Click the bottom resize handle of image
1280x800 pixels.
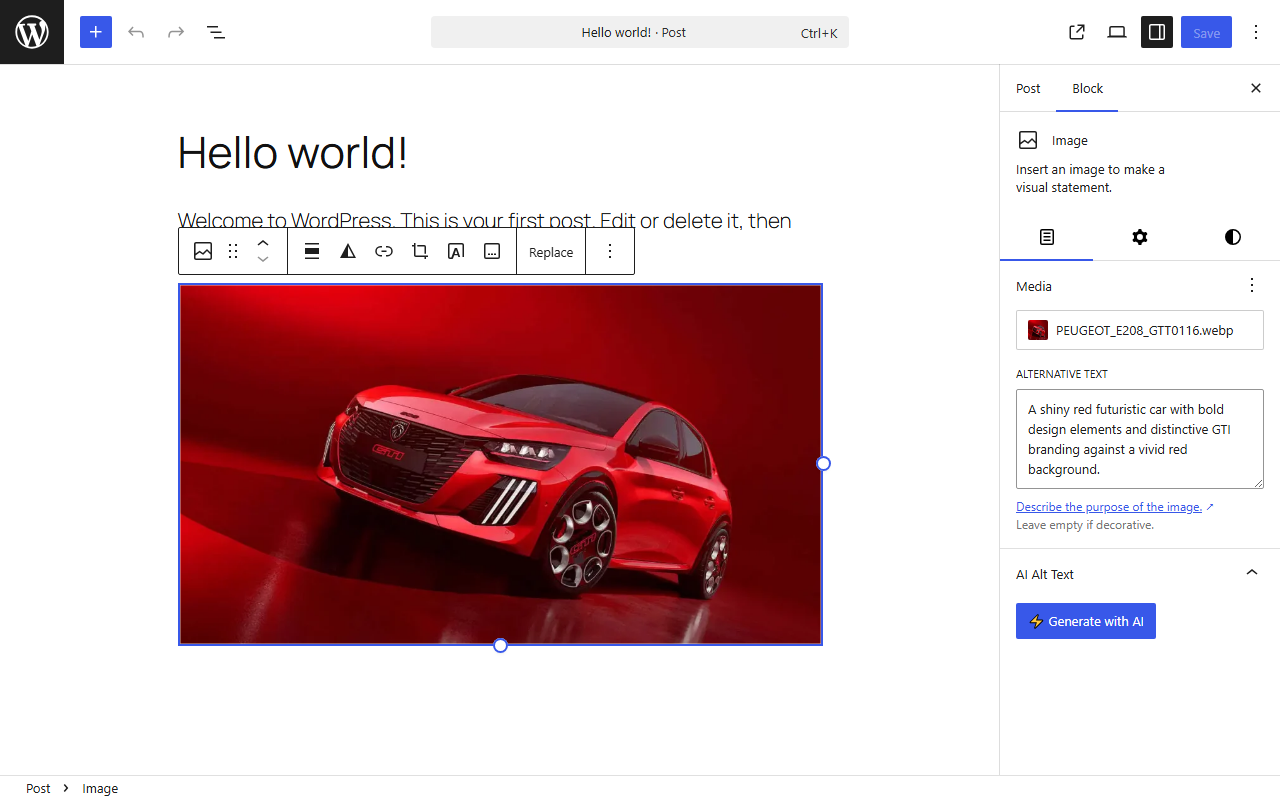(501, 645)
